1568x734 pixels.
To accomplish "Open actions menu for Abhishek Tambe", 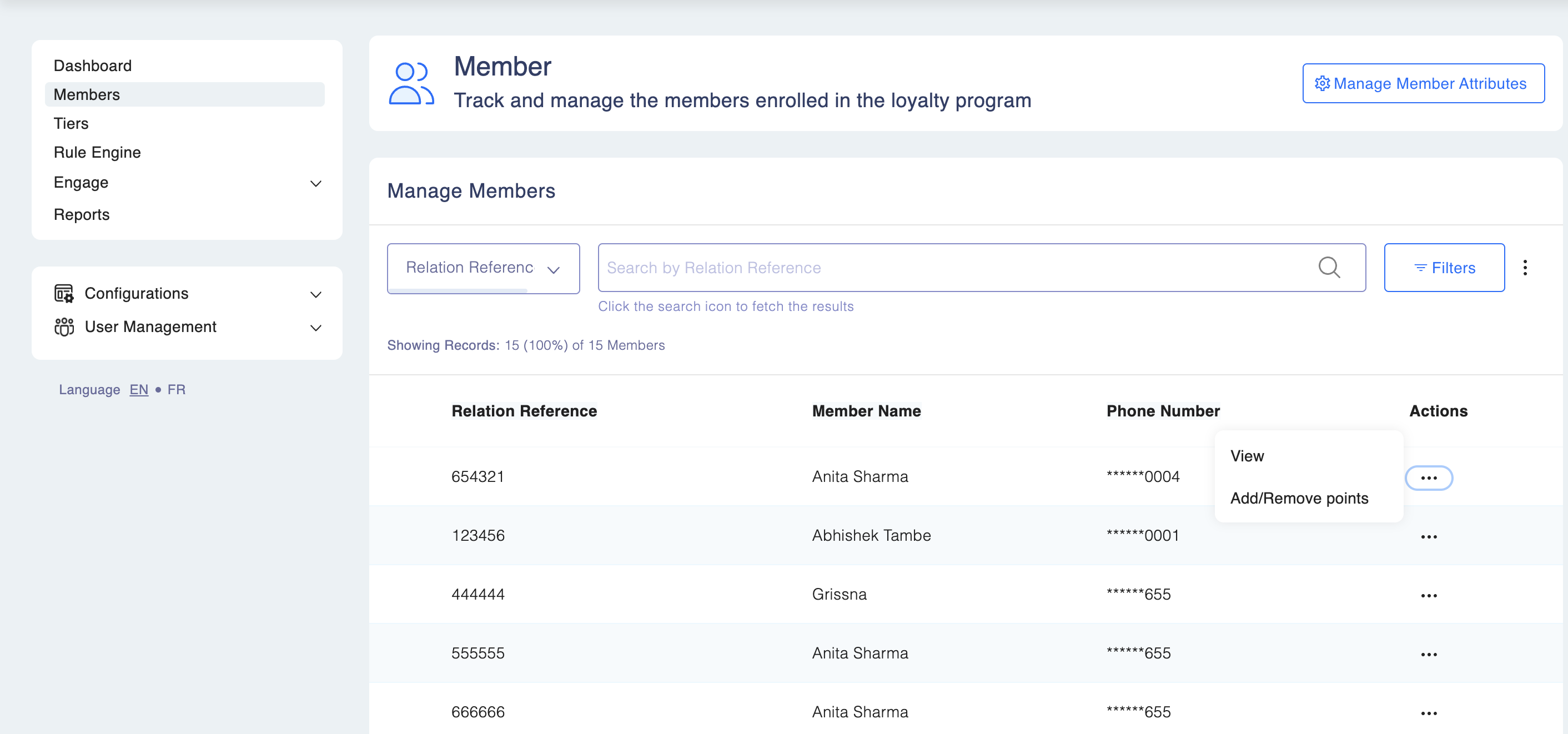I will 1428,537.
